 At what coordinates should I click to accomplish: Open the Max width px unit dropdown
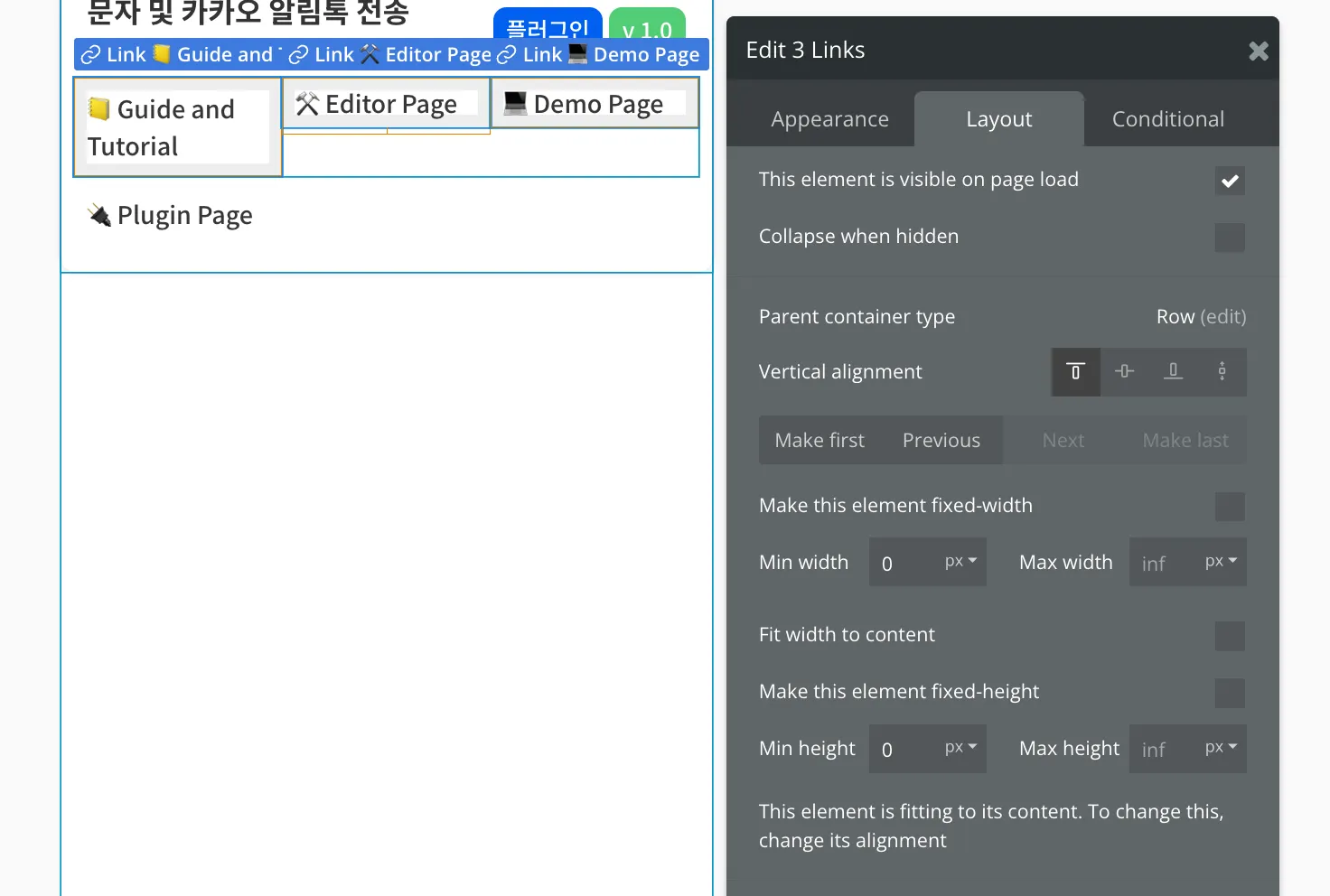(x=1222, y=562)
